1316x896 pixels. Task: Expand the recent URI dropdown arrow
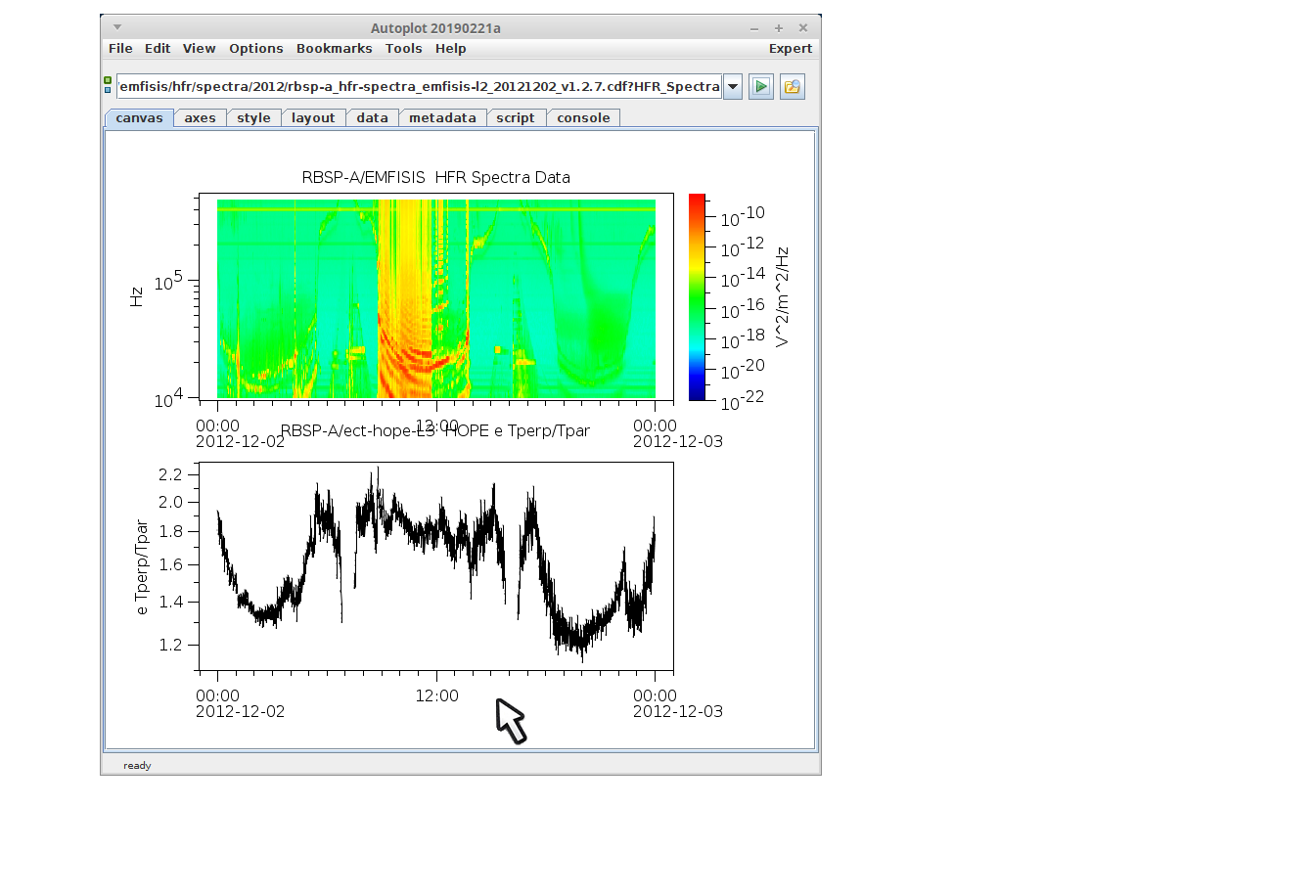[733, 87]
